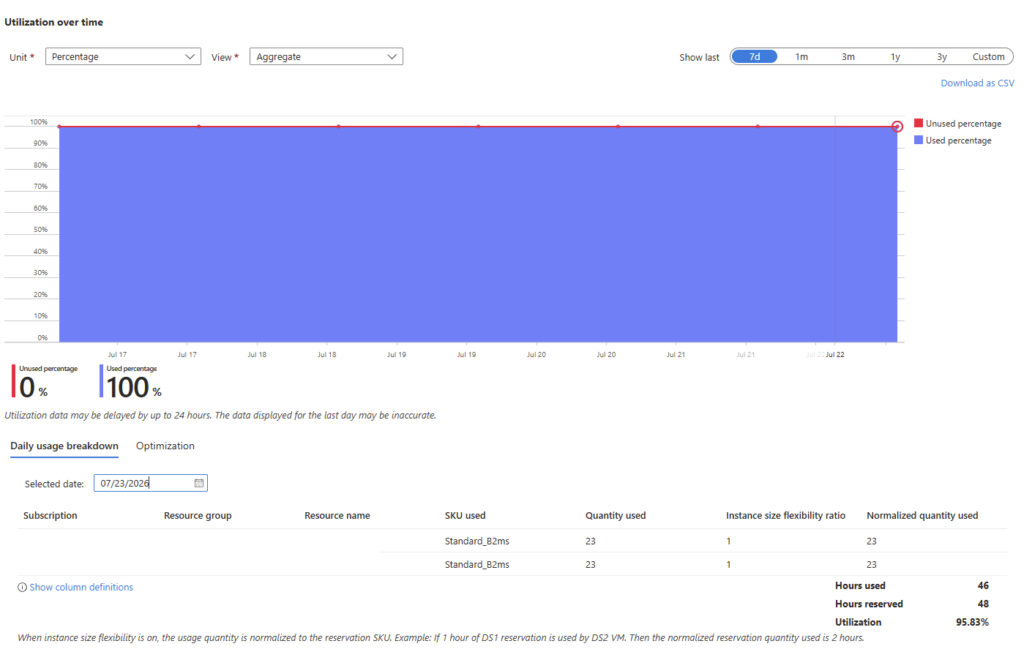
Task: Open the Daily usage breakdown tab
Action: [64, 446]
